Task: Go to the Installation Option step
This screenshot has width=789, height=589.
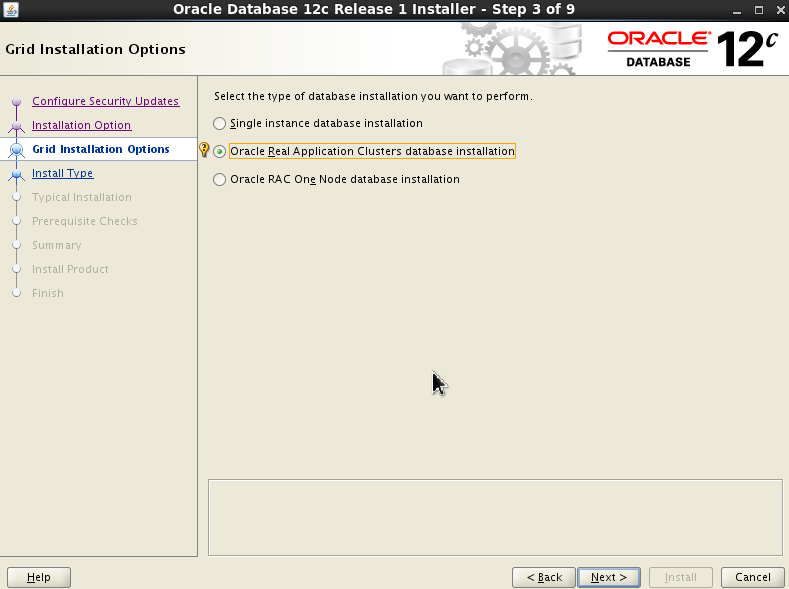Action: [82, 125]
